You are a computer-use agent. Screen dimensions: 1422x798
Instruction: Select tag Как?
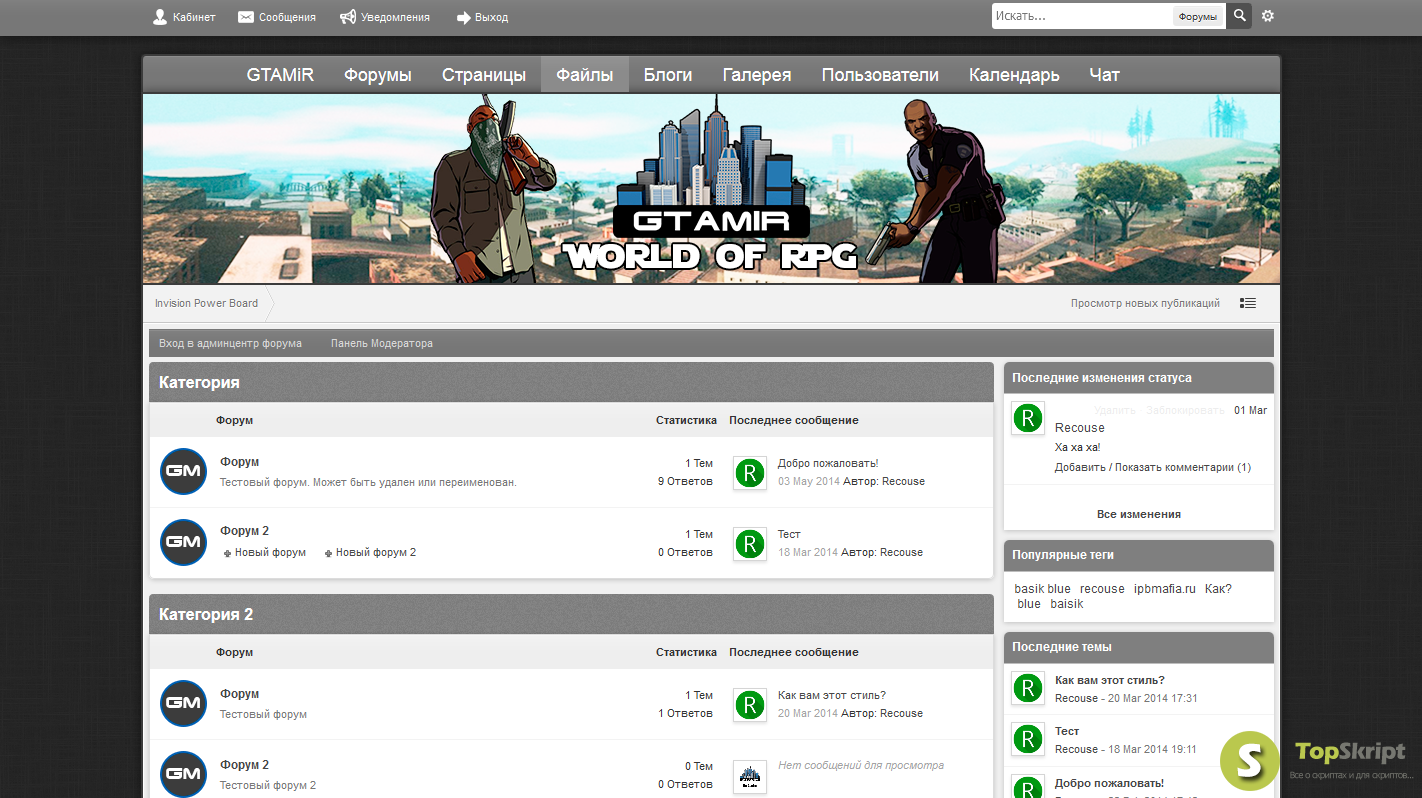(x=1218, y=589)
